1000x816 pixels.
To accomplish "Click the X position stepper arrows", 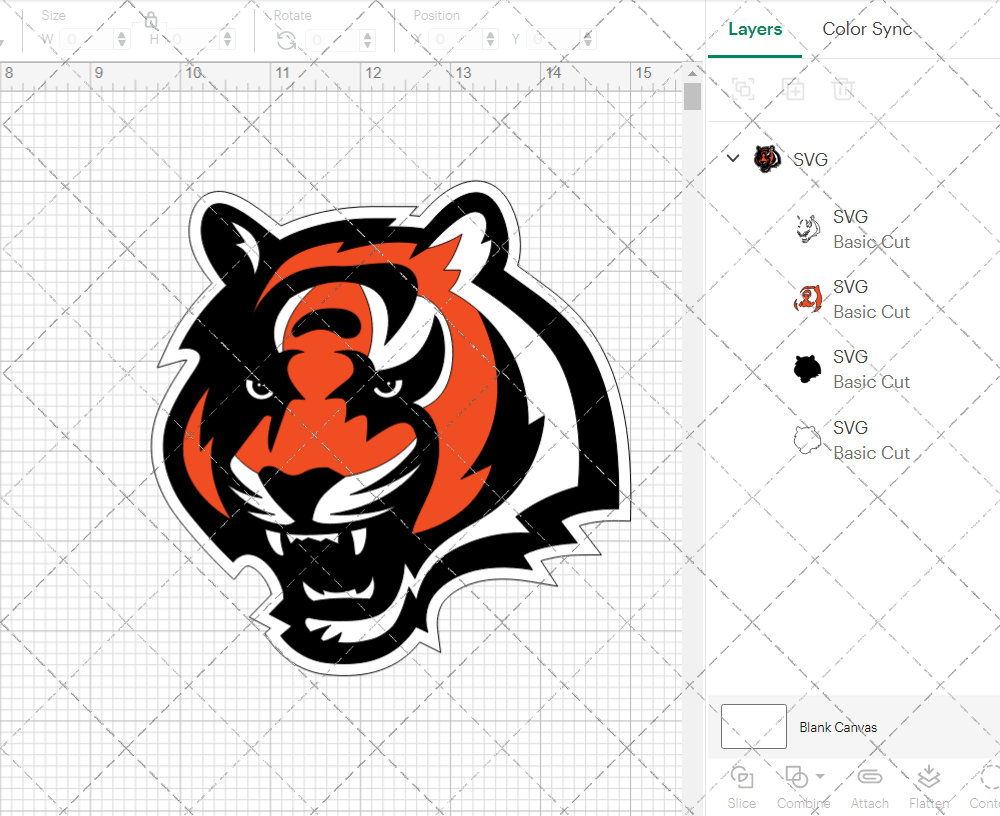I will click(x=490, y=40).
